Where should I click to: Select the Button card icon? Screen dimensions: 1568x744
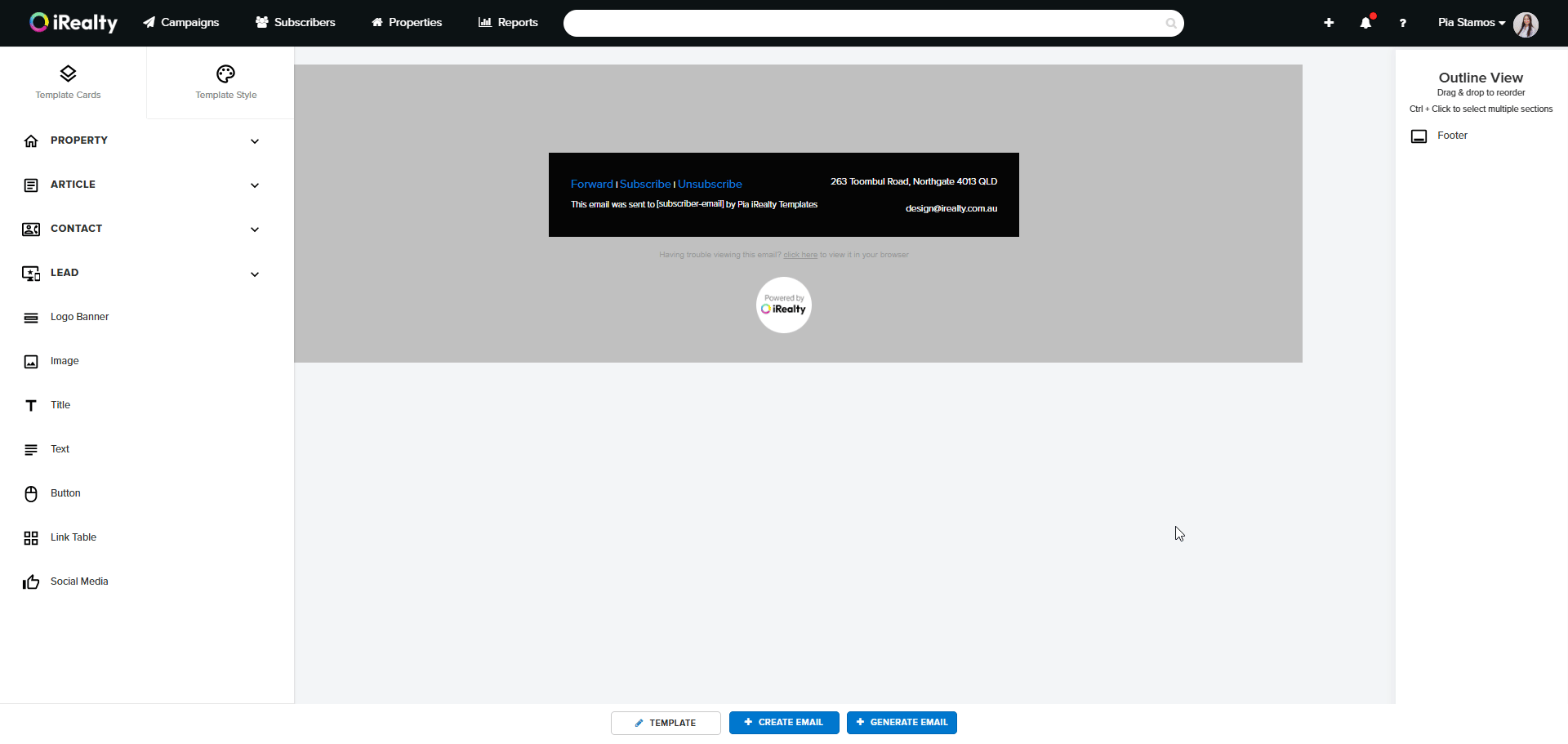pos(31,494)
